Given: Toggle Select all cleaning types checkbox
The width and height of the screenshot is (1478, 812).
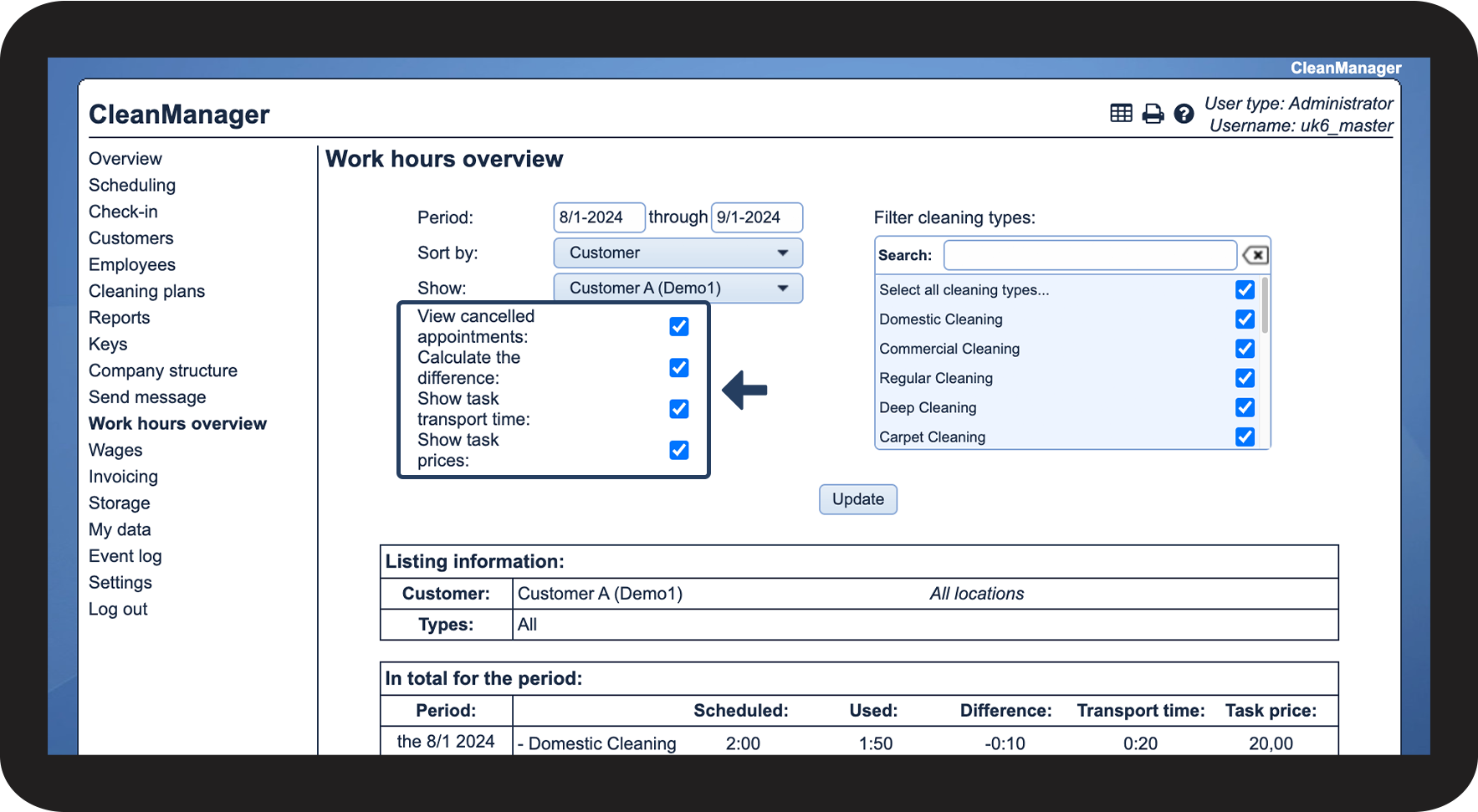Looking at the screenshot, I should pyautogui.click(x=1245, y=289).
